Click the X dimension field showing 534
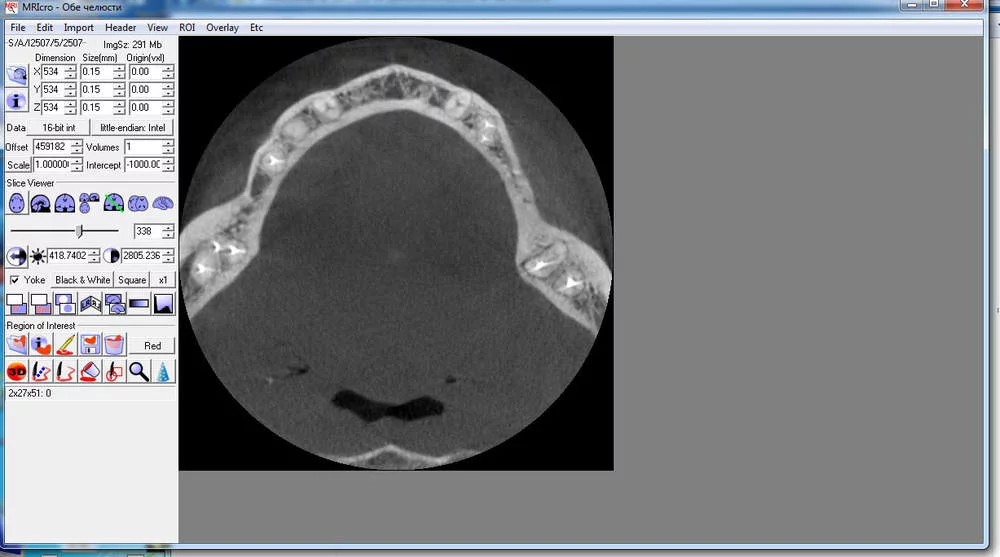 (x=53, y=71)
